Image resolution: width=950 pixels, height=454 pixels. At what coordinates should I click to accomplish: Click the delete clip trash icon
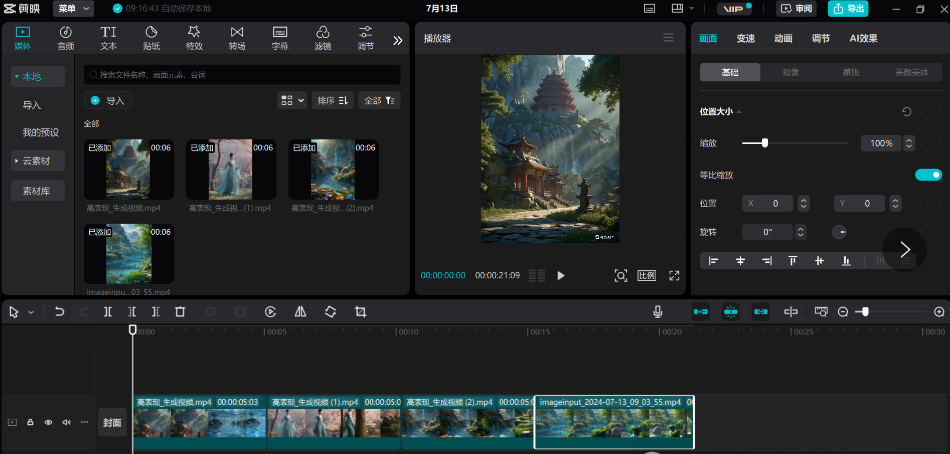tap(180, 312)
